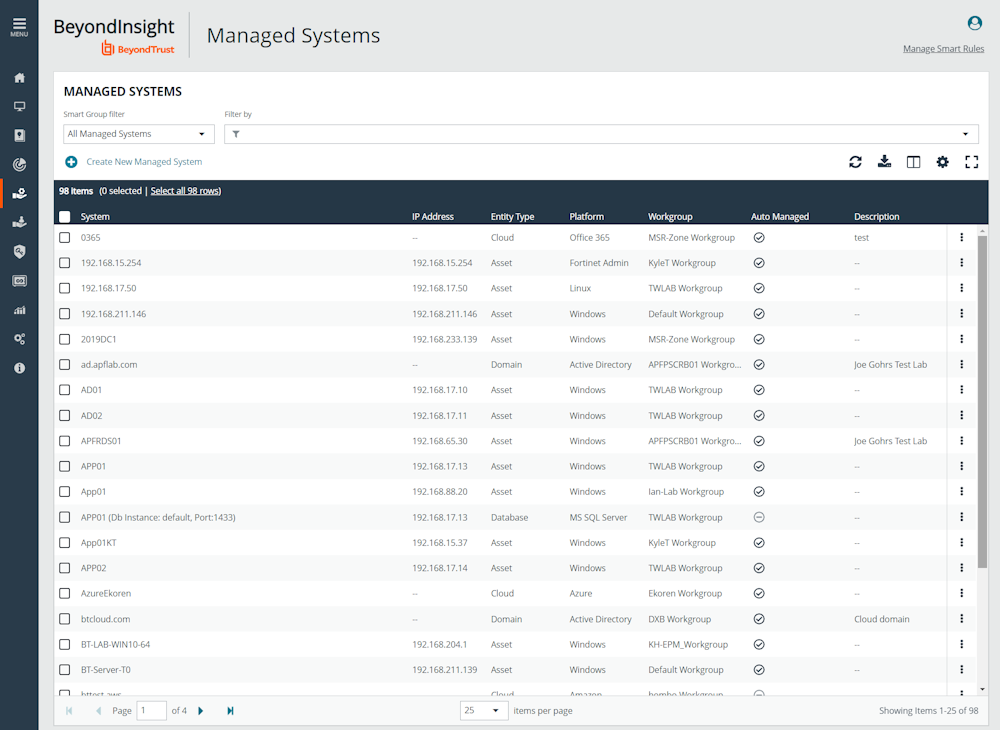Click the download list icon
Image resolution: width=1000 pixels, height=730 pixels.
tap(884, 162)
